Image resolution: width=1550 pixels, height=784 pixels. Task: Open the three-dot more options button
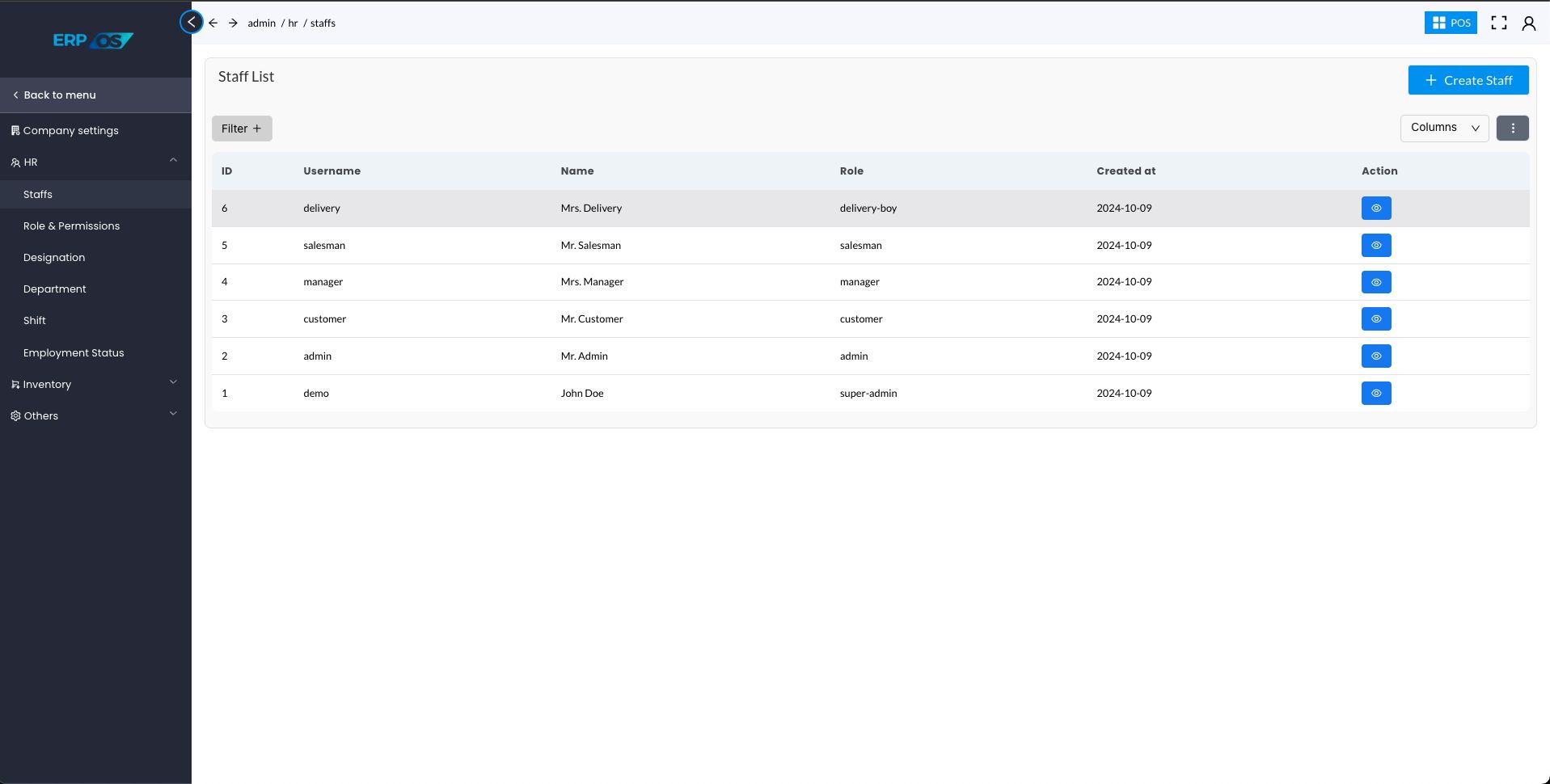pyautogui.click(x=1512, y=129)
